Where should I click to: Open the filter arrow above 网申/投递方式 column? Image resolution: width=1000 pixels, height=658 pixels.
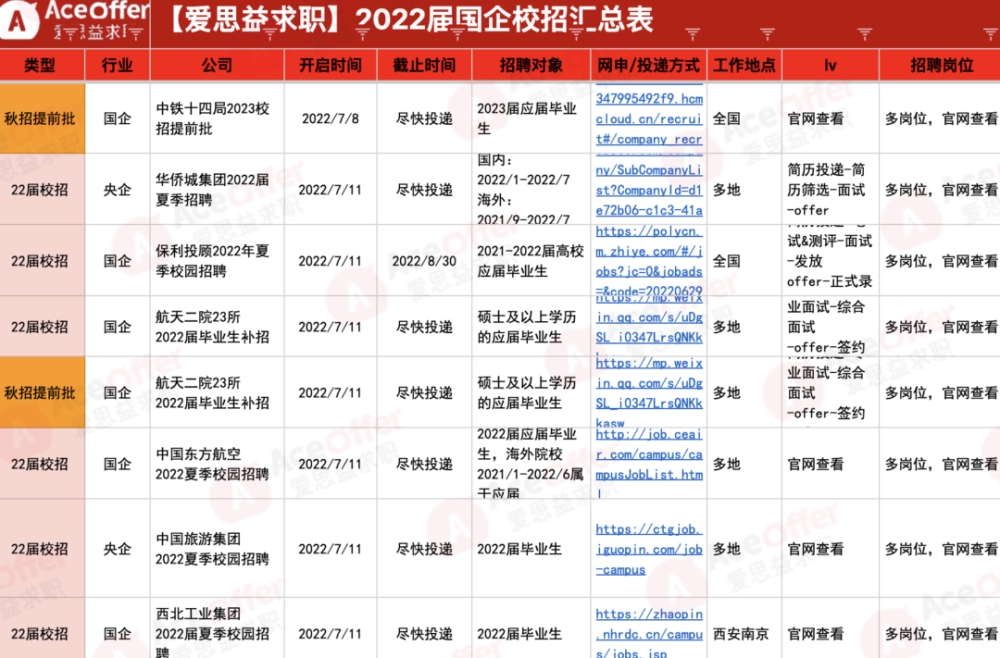coord(693,34)
